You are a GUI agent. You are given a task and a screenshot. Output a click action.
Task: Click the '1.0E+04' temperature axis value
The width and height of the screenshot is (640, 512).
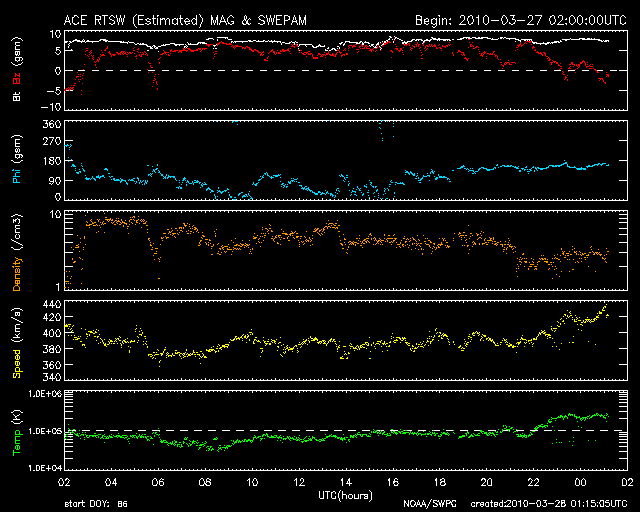(x=45, y=468)
